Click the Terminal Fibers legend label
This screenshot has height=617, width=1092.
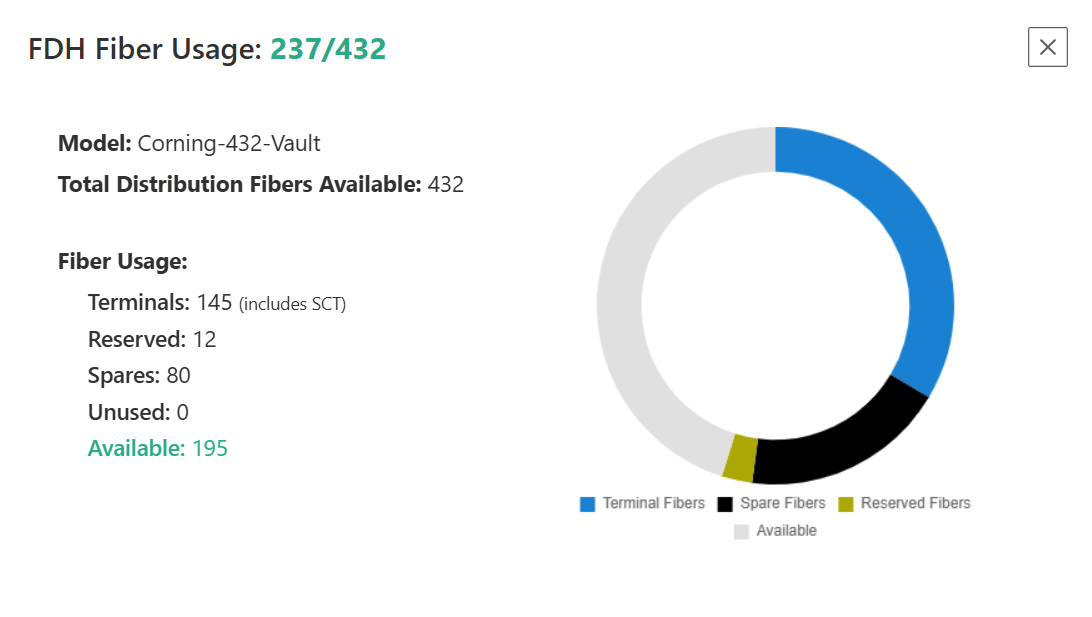(653, 503)
